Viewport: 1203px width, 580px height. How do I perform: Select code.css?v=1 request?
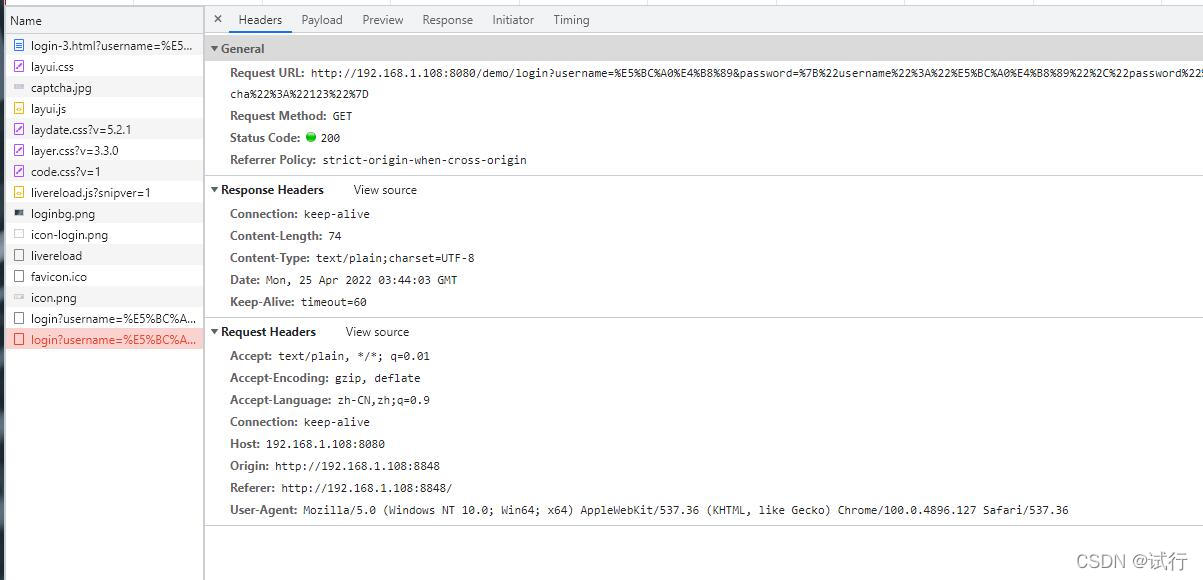(102, 171)
